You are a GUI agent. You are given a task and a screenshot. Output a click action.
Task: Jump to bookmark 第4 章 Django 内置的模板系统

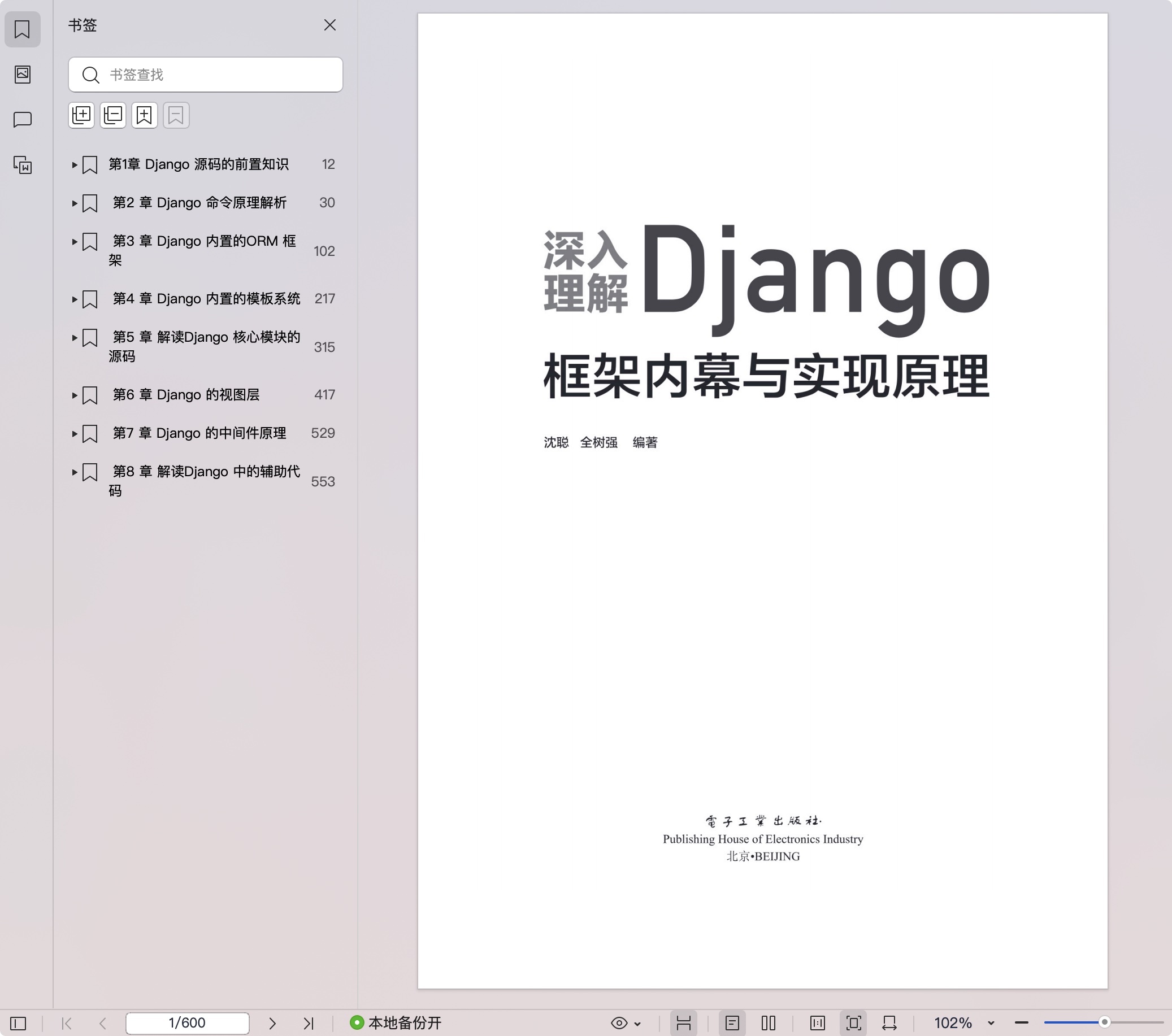coord(206,299)
